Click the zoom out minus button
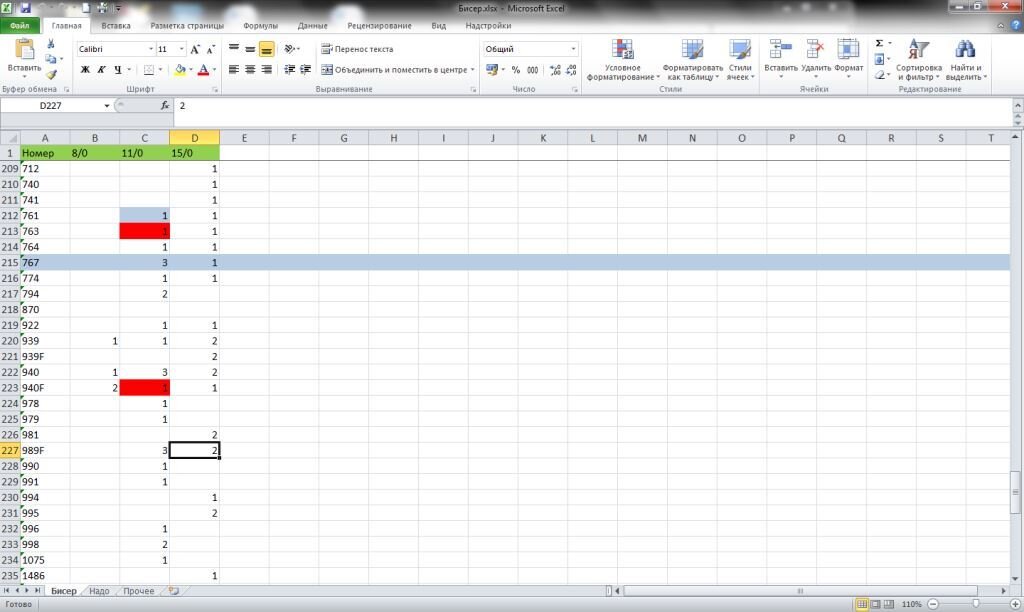 tap(933, 604)
